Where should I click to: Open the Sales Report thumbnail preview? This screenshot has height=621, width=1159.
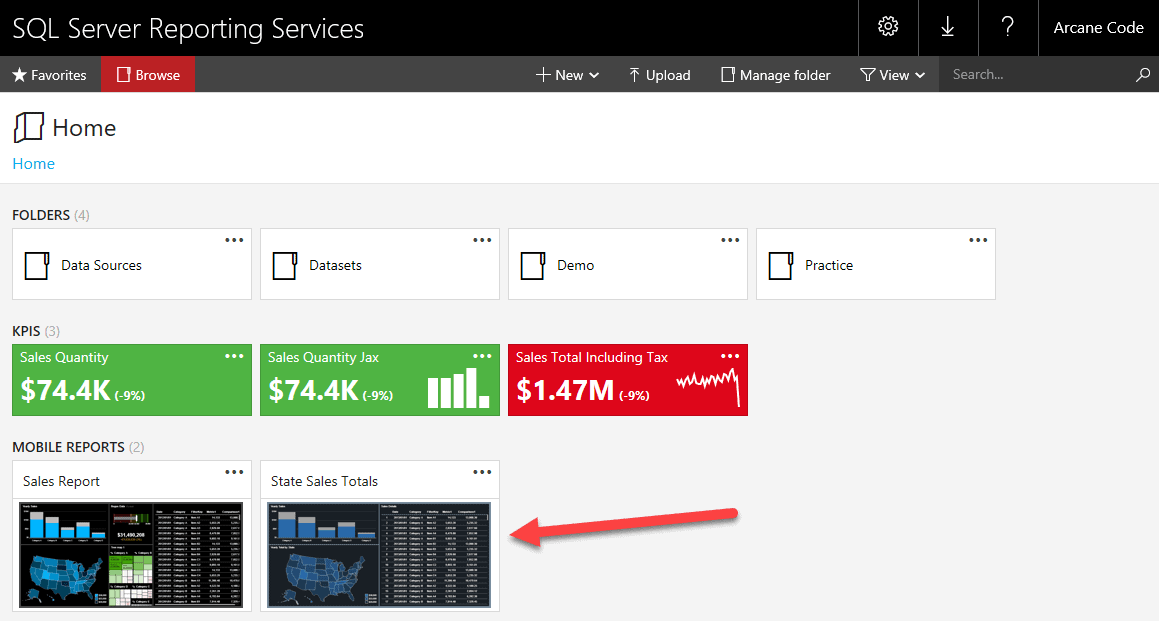132,555
